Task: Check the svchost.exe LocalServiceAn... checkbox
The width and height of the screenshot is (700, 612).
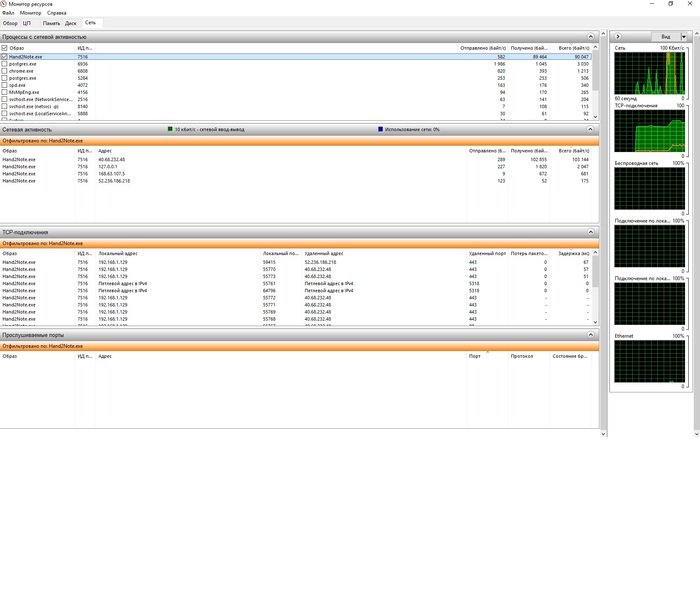Action: pyautogui.click(x=4, y=113)
